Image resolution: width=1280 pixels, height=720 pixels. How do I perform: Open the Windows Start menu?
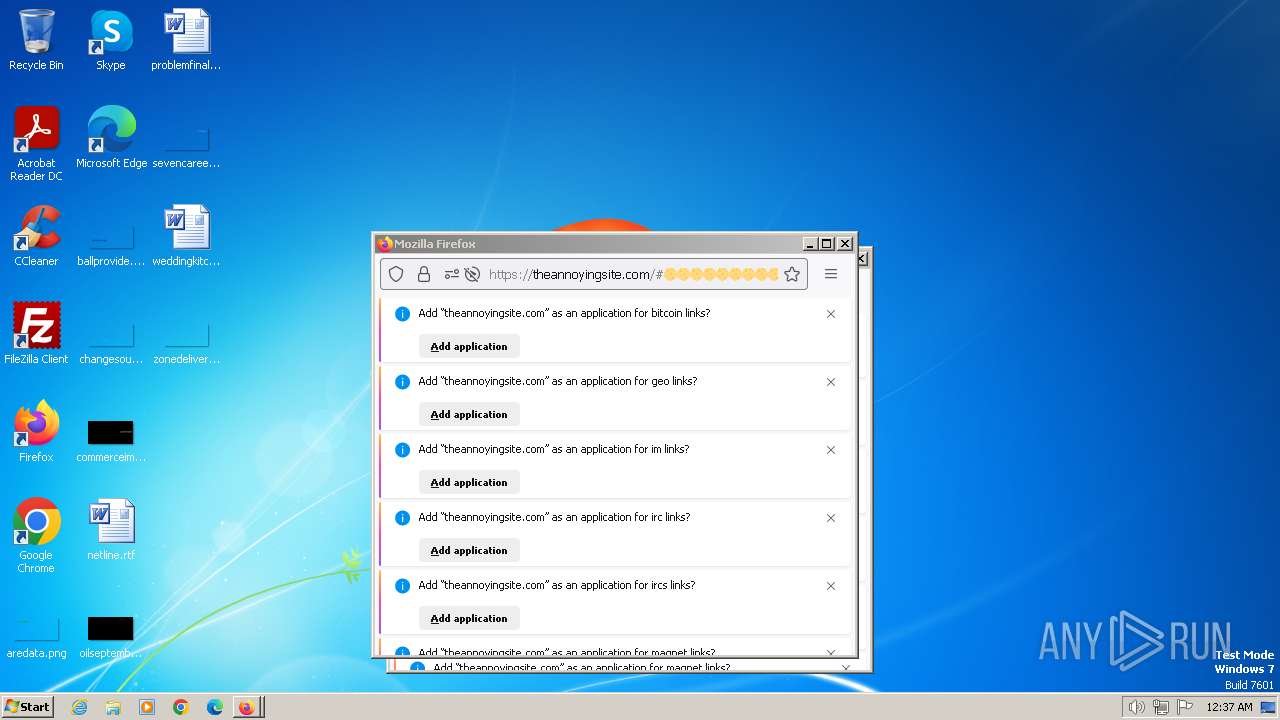tap(27, 707)
